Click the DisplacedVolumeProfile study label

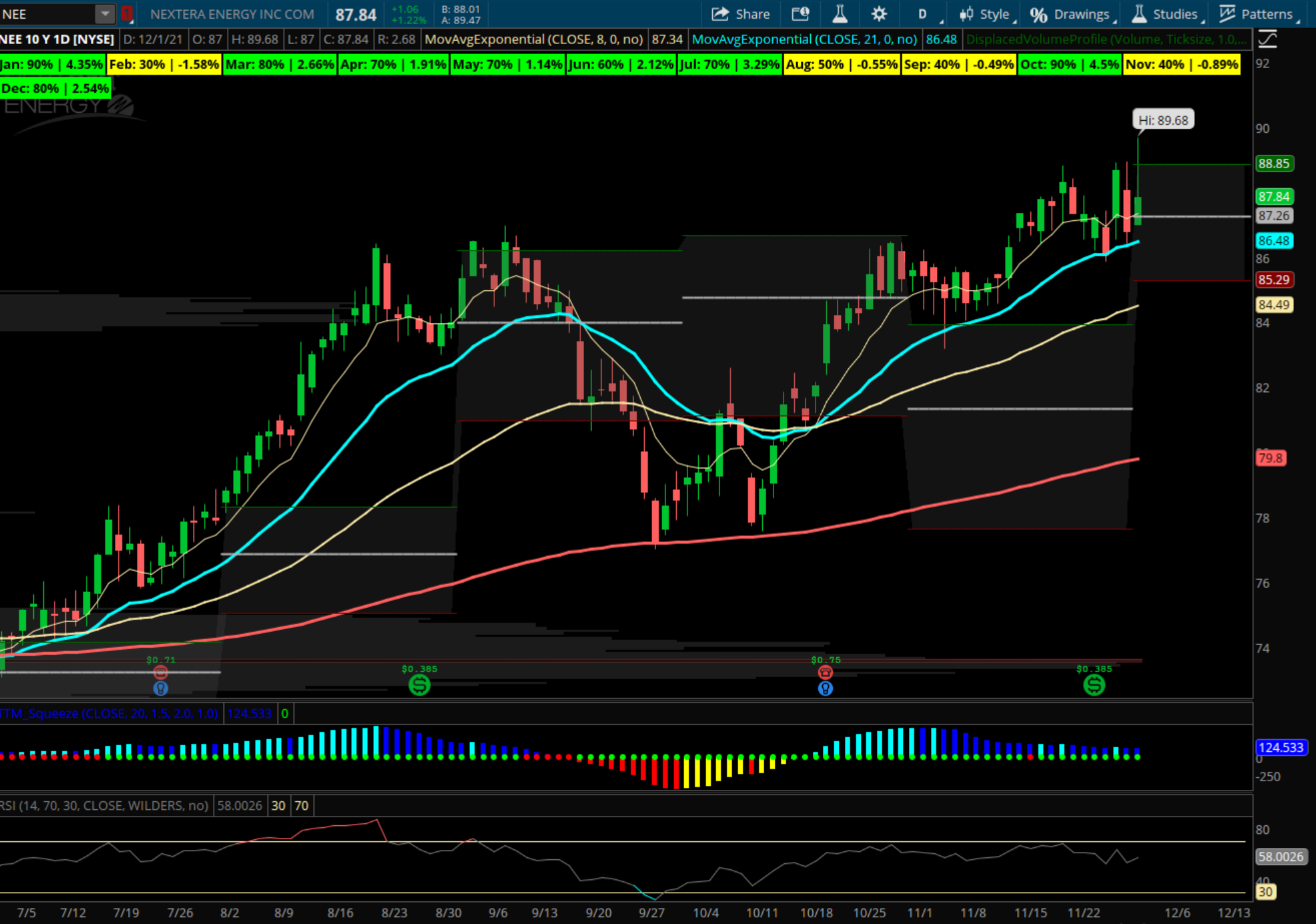1106,39
